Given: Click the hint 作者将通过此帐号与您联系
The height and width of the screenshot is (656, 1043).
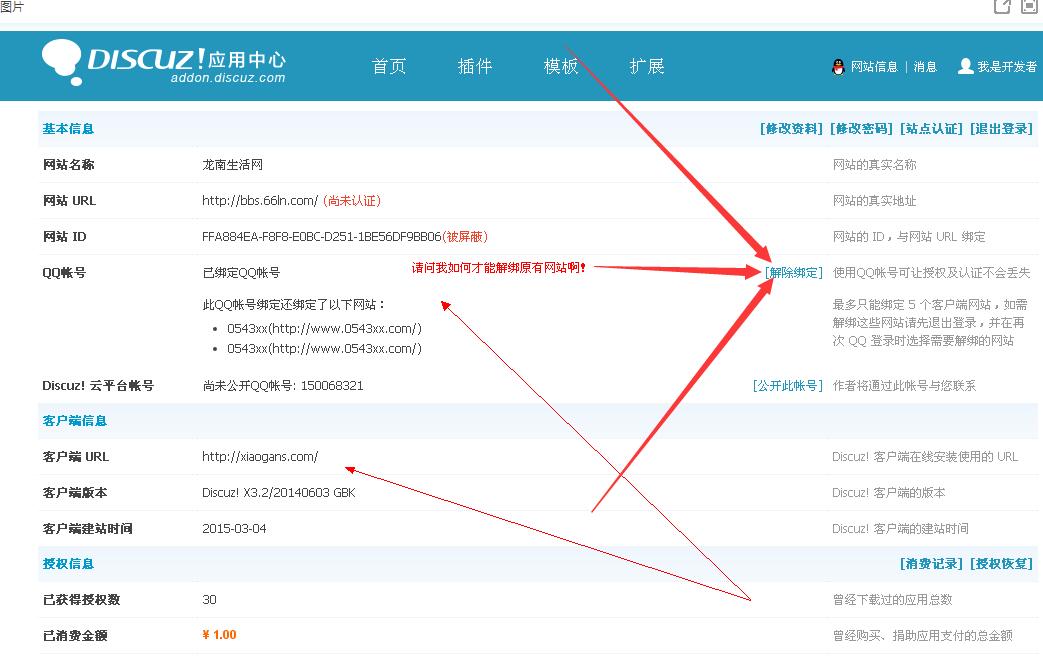Looking at the screenshot, I should tap(905, 386).
